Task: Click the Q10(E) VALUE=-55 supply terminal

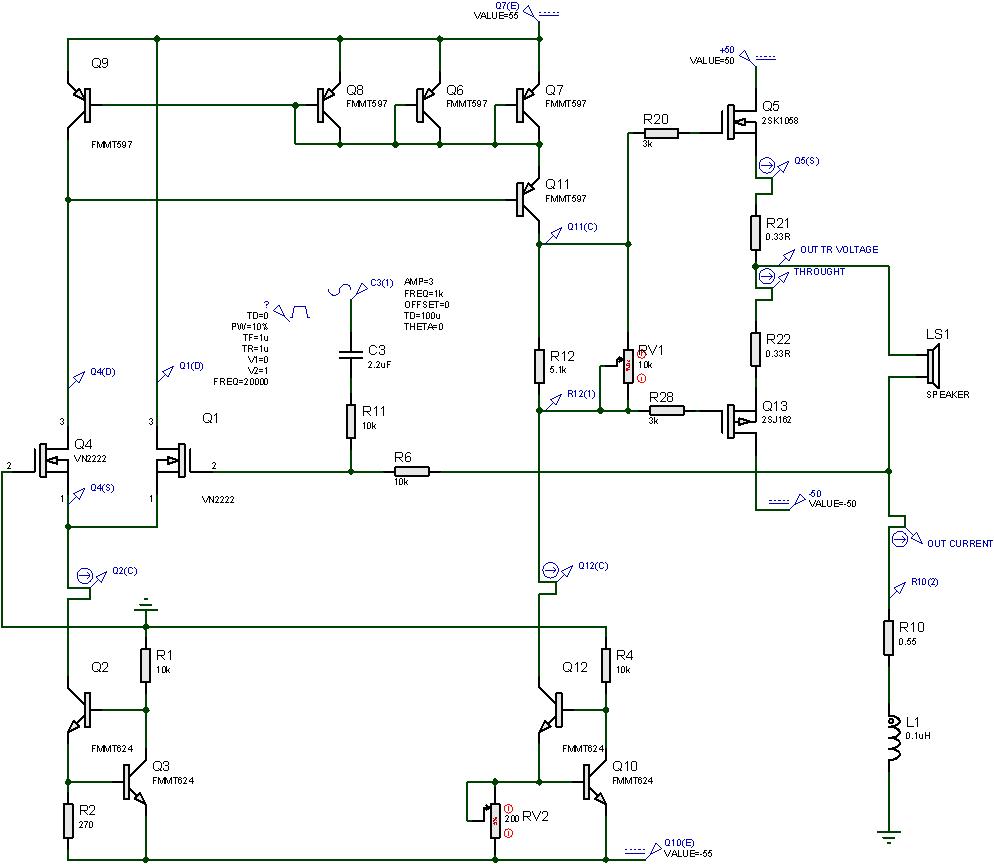Action: pos(643,851)
